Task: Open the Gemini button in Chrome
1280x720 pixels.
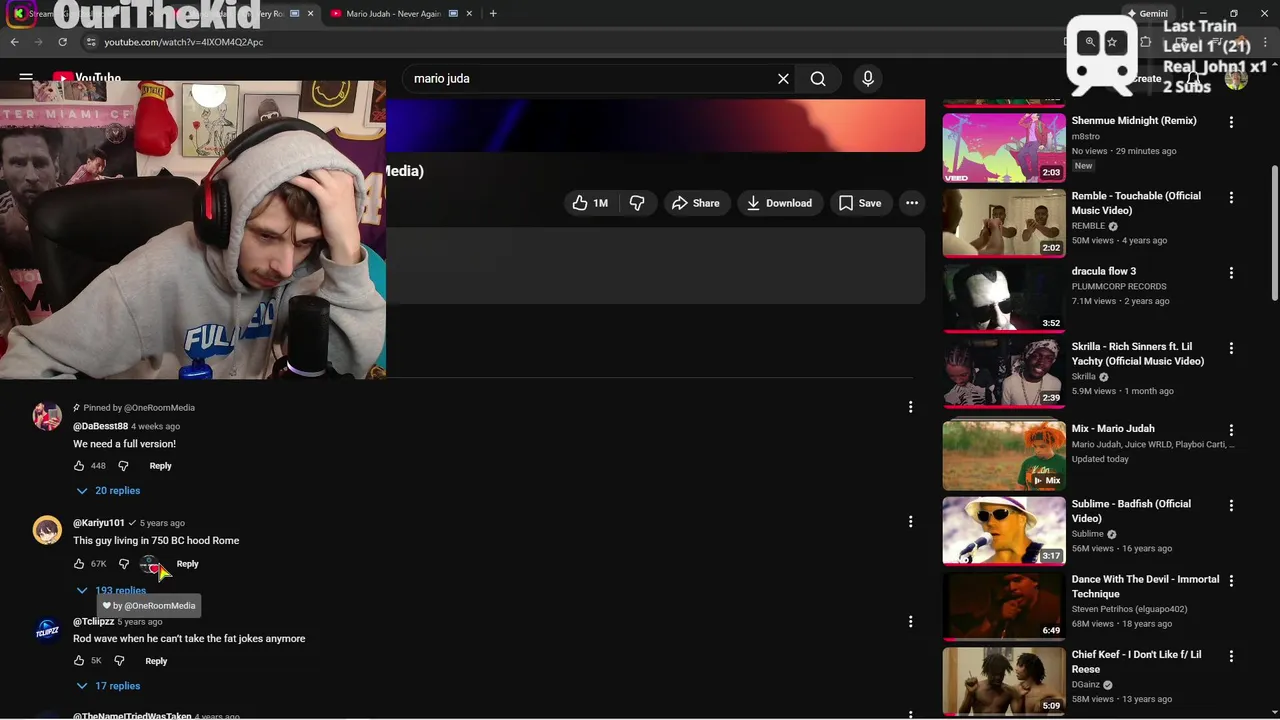Action: point(1147,14)
